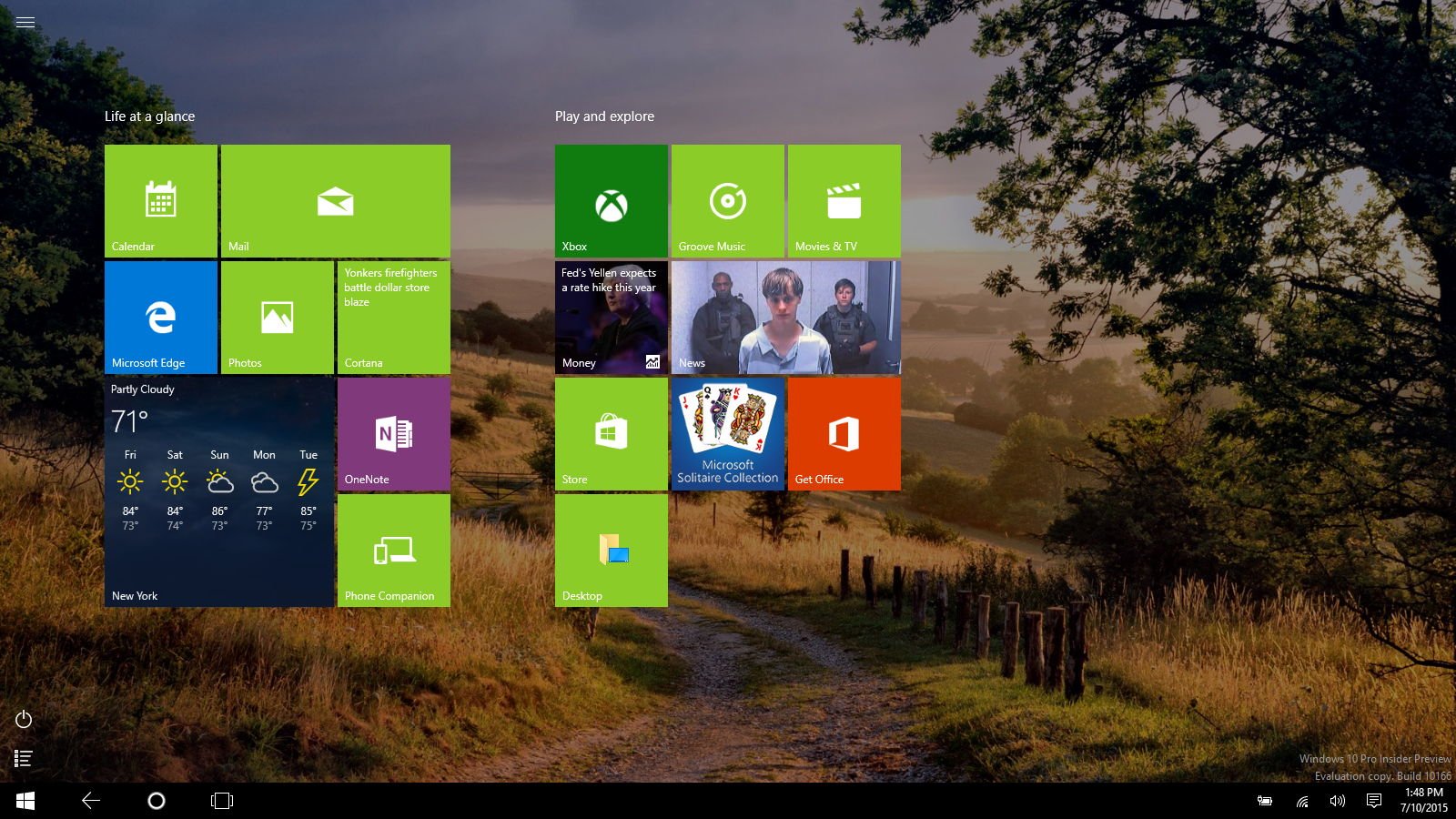Screen dimensions: 1456x819
Task: Click the Money chart icon
Action: pyautogui.click(x=652, y=362)
